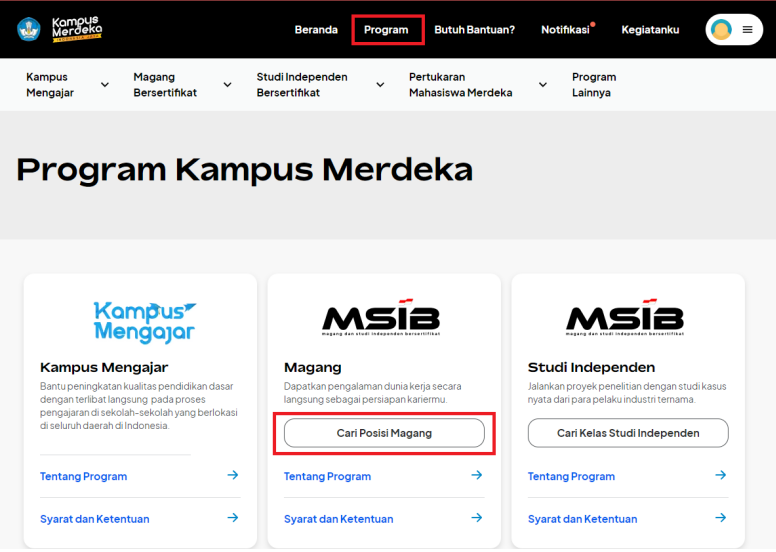Image resolution: width=776 pixels, height=552 pixels.
Task: Click the Program Kampus Merdeka page heading
Action: click(244, 170)
